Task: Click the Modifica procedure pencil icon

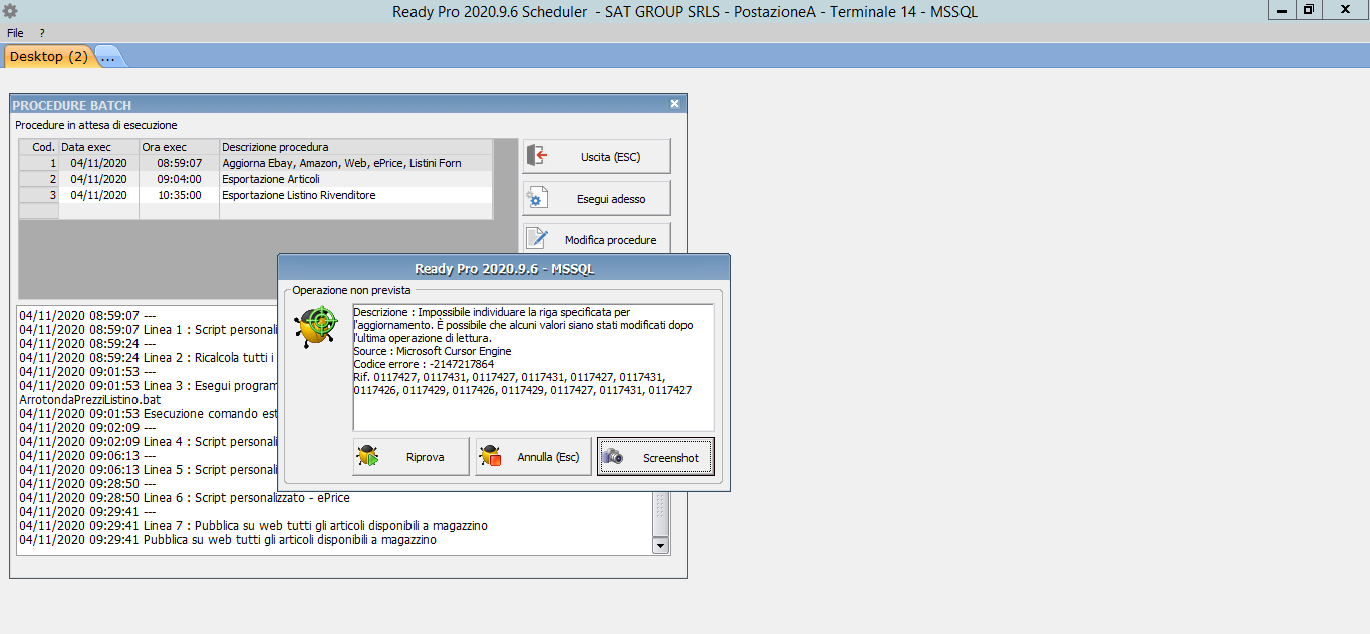Action: point(538,240)
